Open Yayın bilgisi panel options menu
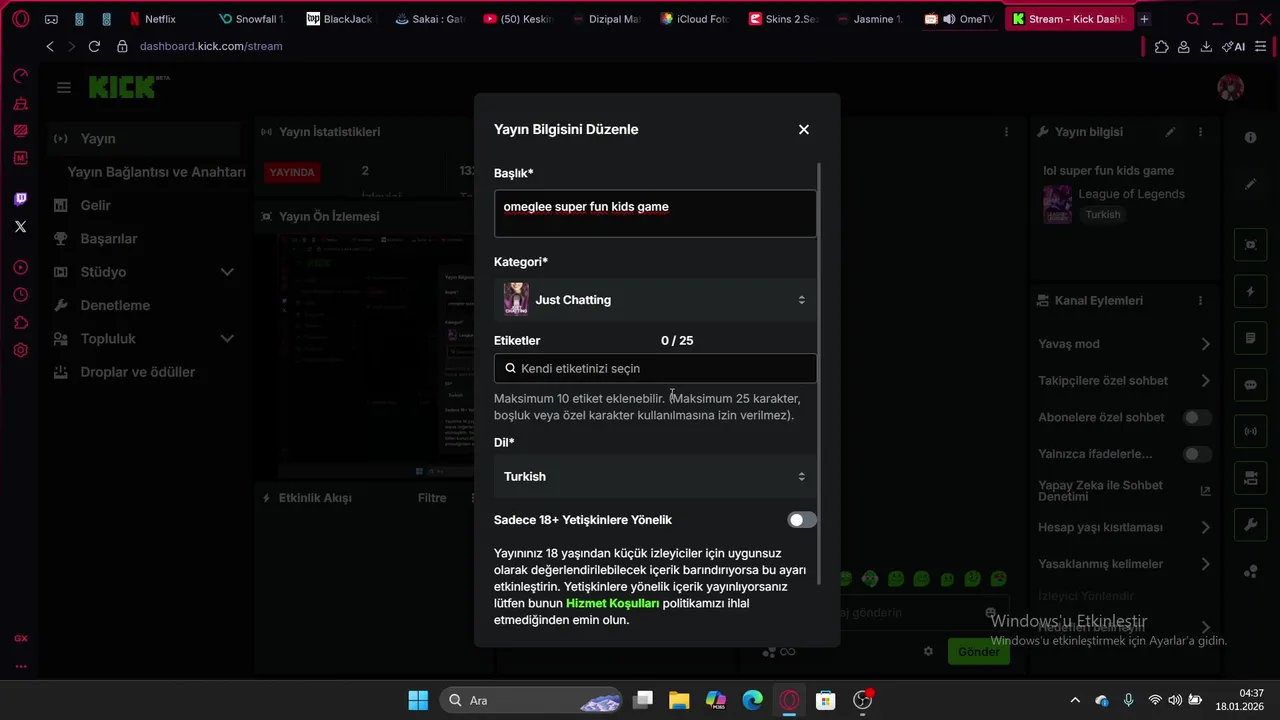Image resolution: width=1280 pixels, height=720 pixels. click(x=1200, y=132)
